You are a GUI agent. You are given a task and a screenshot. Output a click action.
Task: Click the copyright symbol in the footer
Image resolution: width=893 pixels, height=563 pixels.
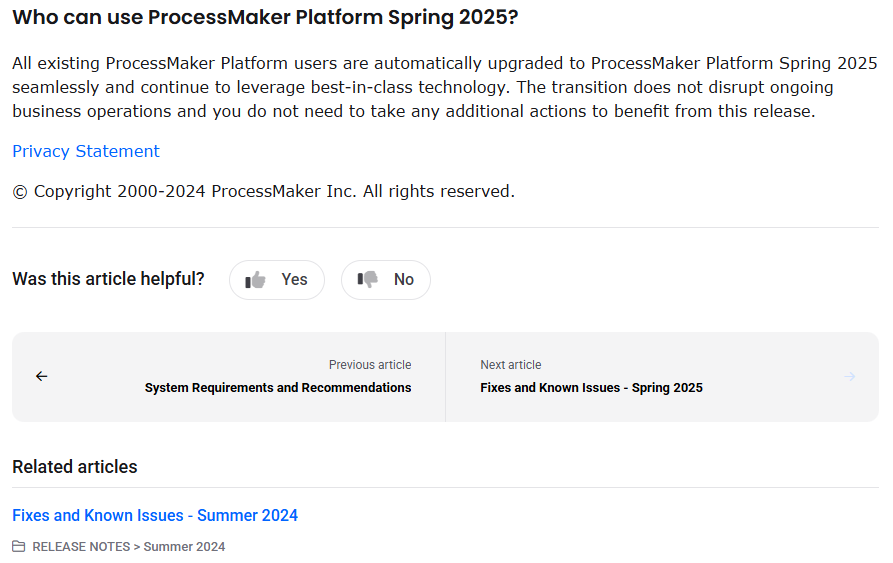tap(20, 192)
